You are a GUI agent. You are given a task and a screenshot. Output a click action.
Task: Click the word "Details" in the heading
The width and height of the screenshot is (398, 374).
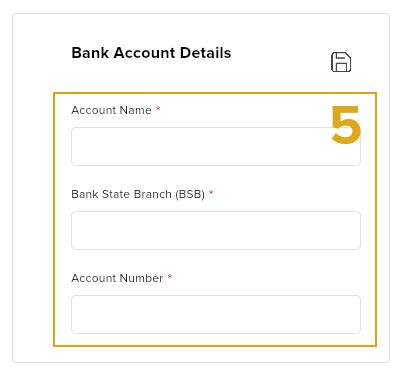coord(205,53)
